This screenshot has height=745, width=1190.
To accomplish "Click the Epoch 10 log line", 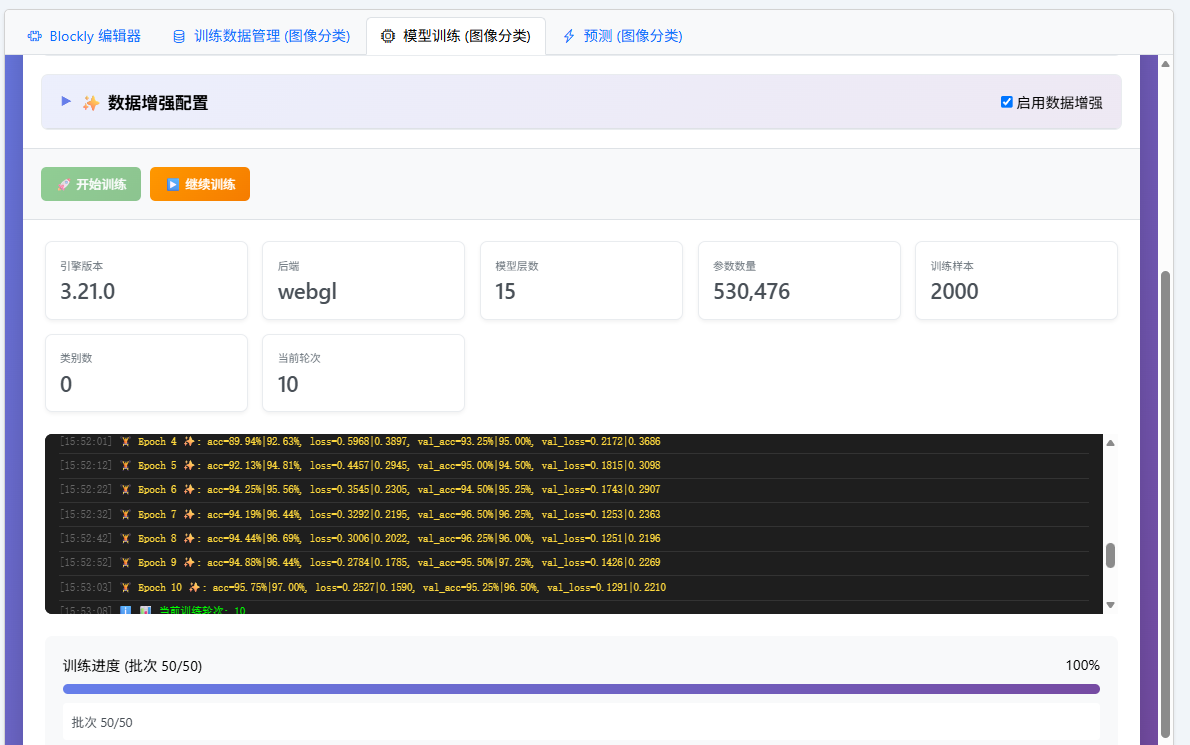I will click(x=574, y=588).
